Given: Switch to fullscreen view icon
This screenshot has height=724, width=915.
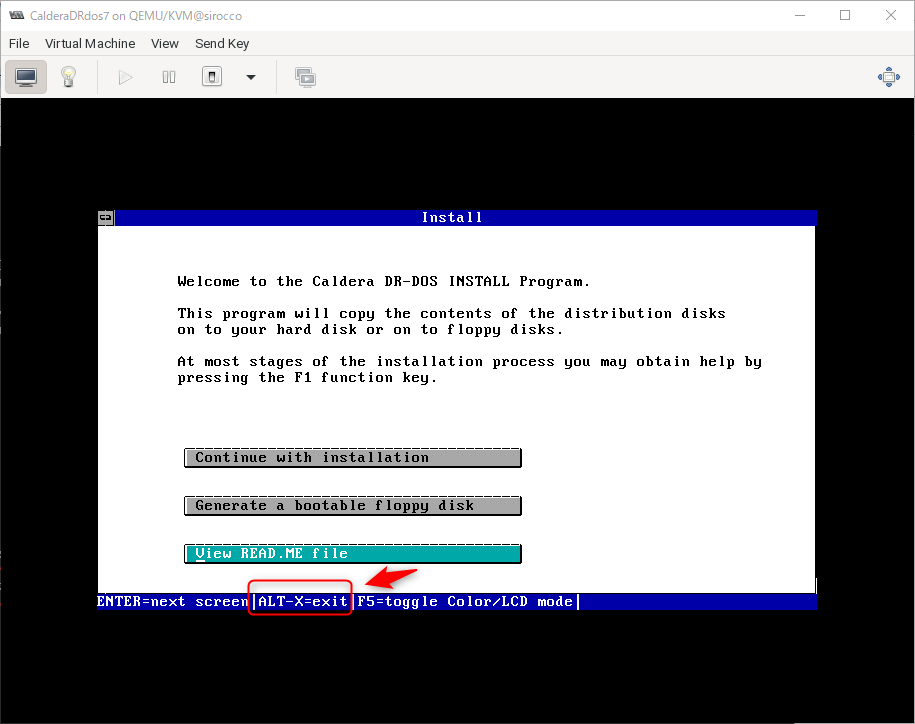Looking at the screenshot, I should tap(889, 77).
